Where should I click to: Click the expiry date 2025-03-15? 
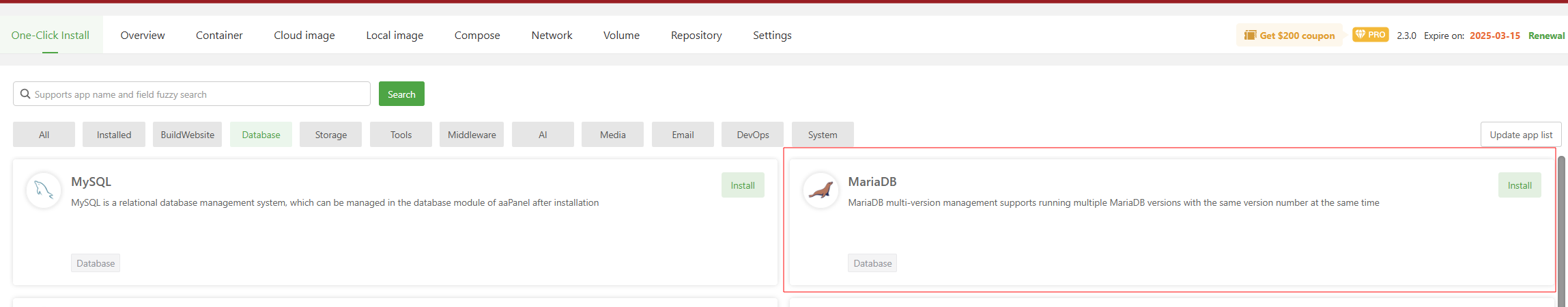[x=1495, y=36]
